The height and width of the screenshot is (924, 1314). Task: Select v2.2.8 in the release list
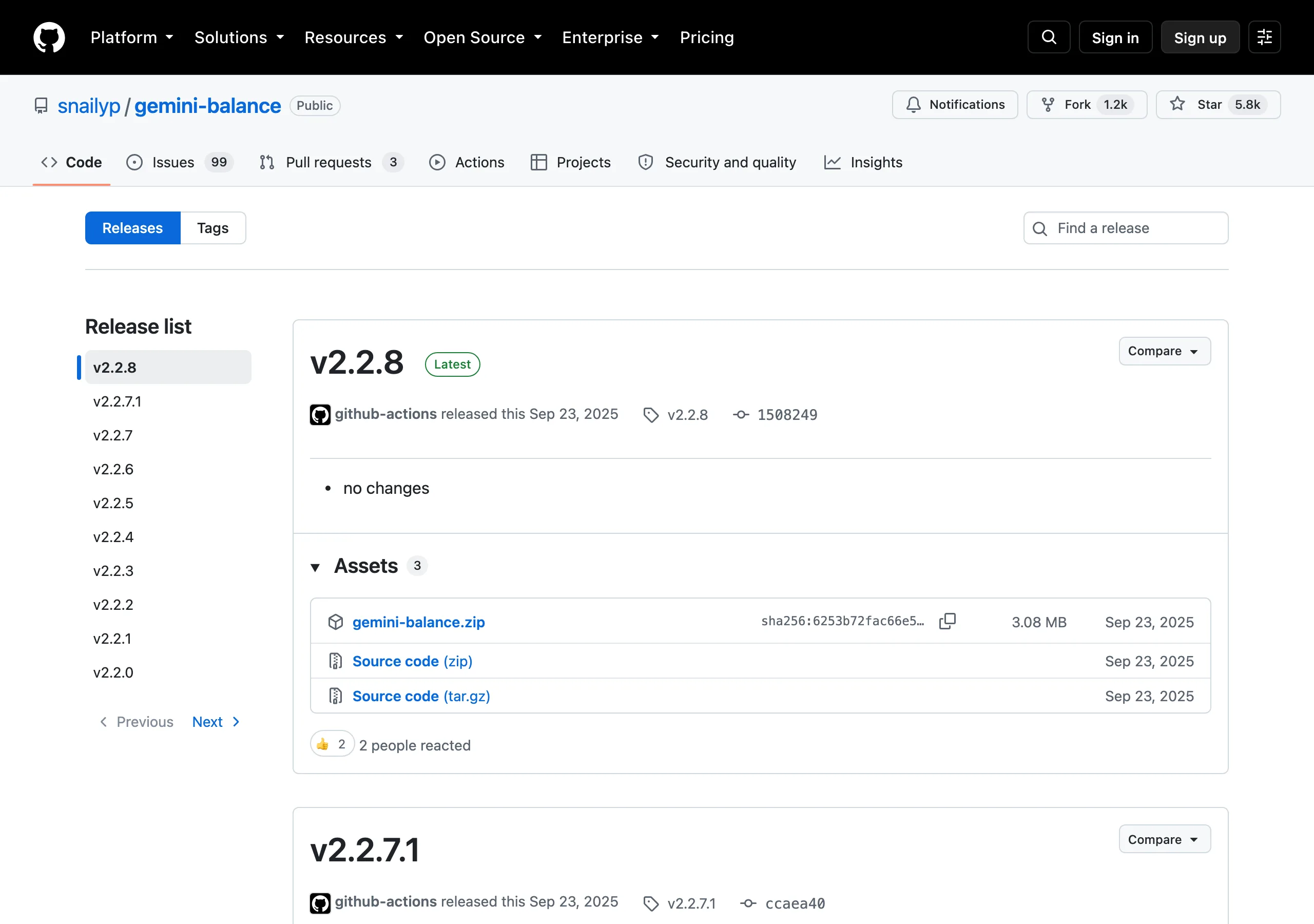coord(168,368)
